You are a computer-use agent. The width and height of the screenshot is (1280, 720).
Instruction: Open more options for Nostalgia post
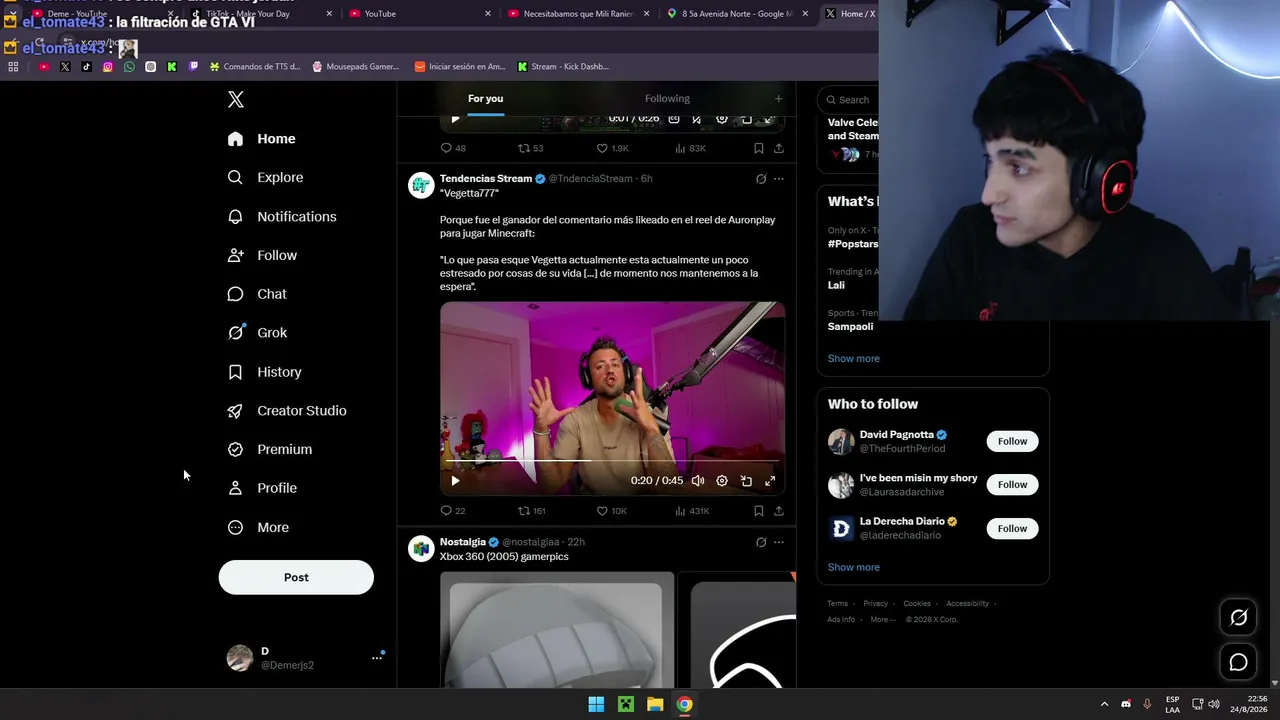pyautogui.click(x=779, y=542)
